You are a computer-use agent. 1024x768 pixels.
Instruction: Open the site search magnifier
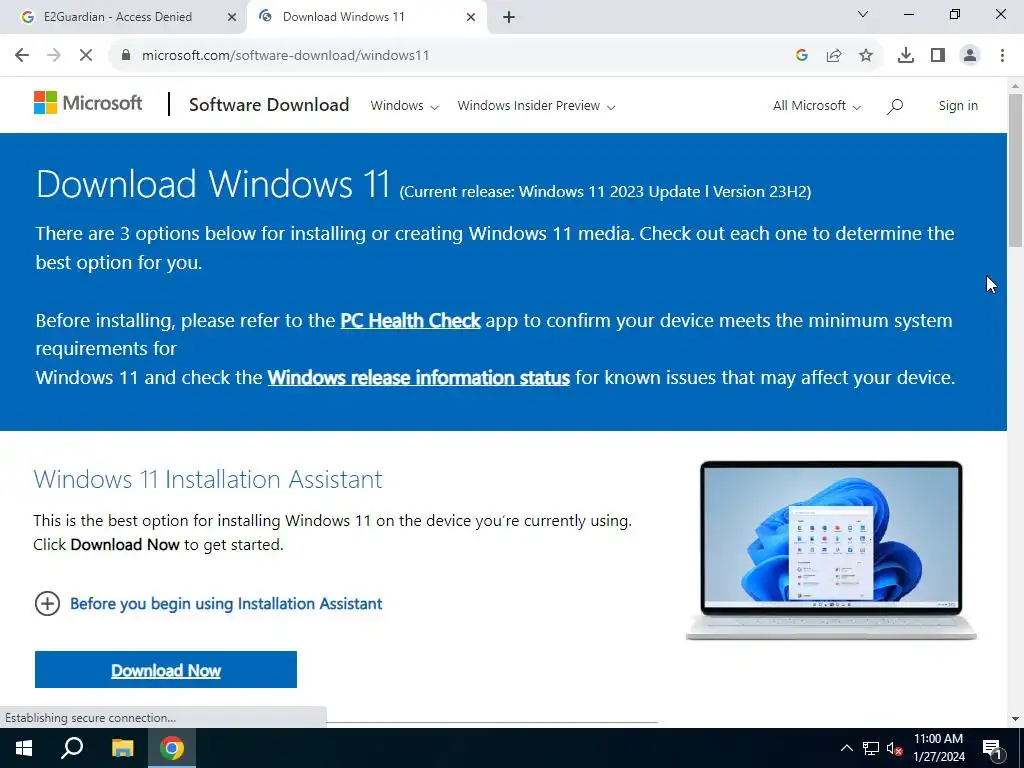pyautogui.click(x=895, y=106)
